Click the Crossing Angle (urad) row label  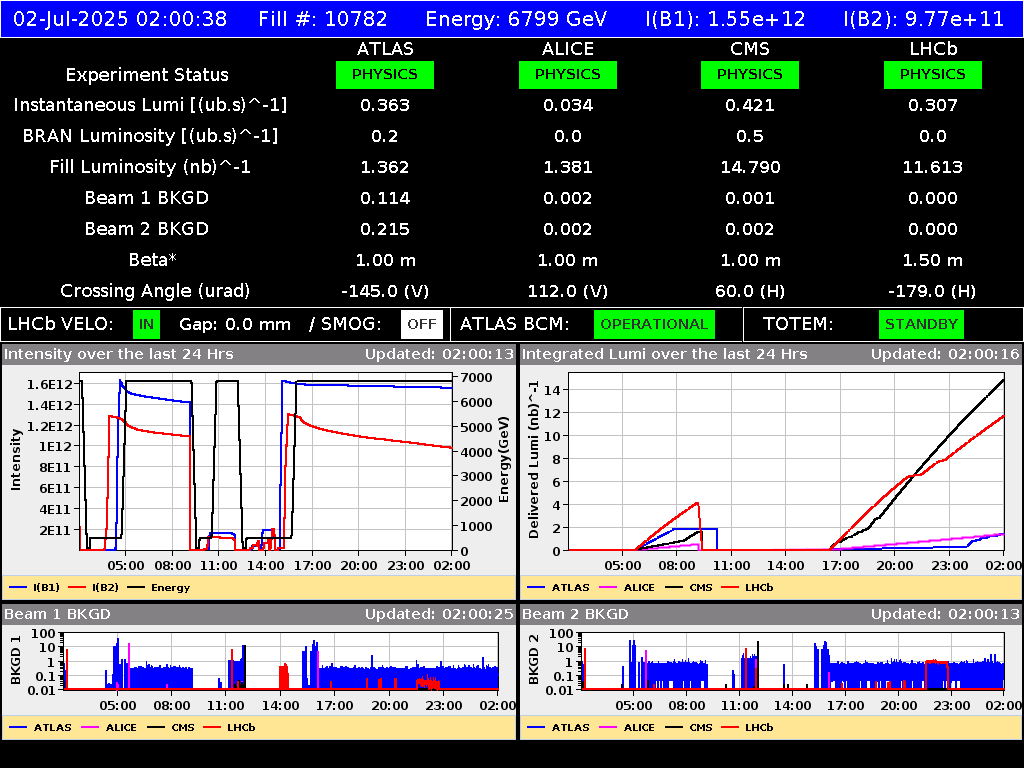coord(155,291)
